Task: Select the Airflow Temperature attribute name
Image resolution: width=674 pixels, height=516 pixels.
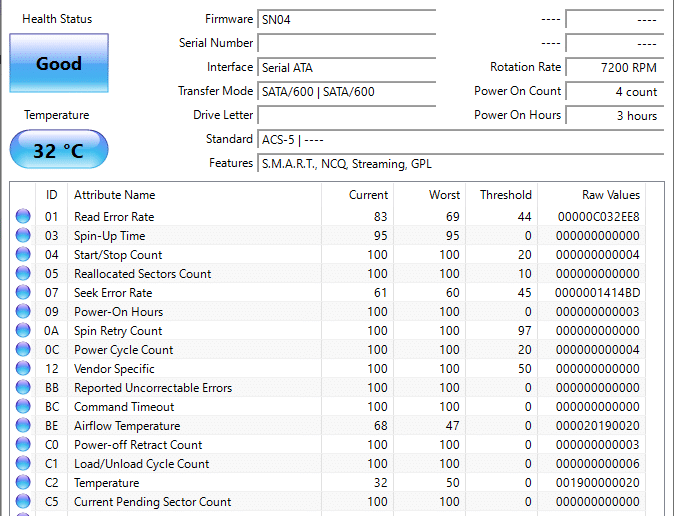Action: 127,426
